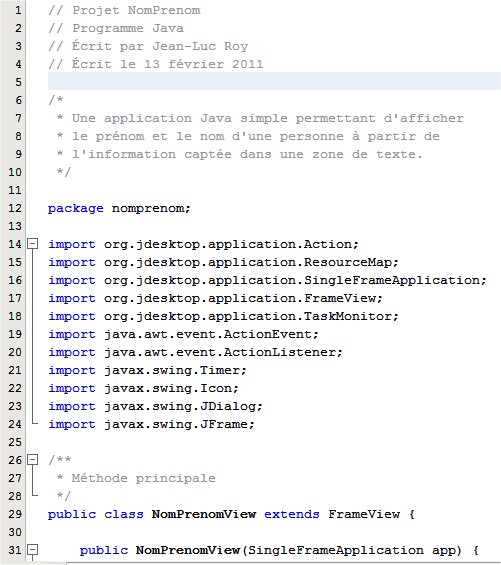
Task: Click the 'app' parameter in constructor signature
Action: point(444,551)
